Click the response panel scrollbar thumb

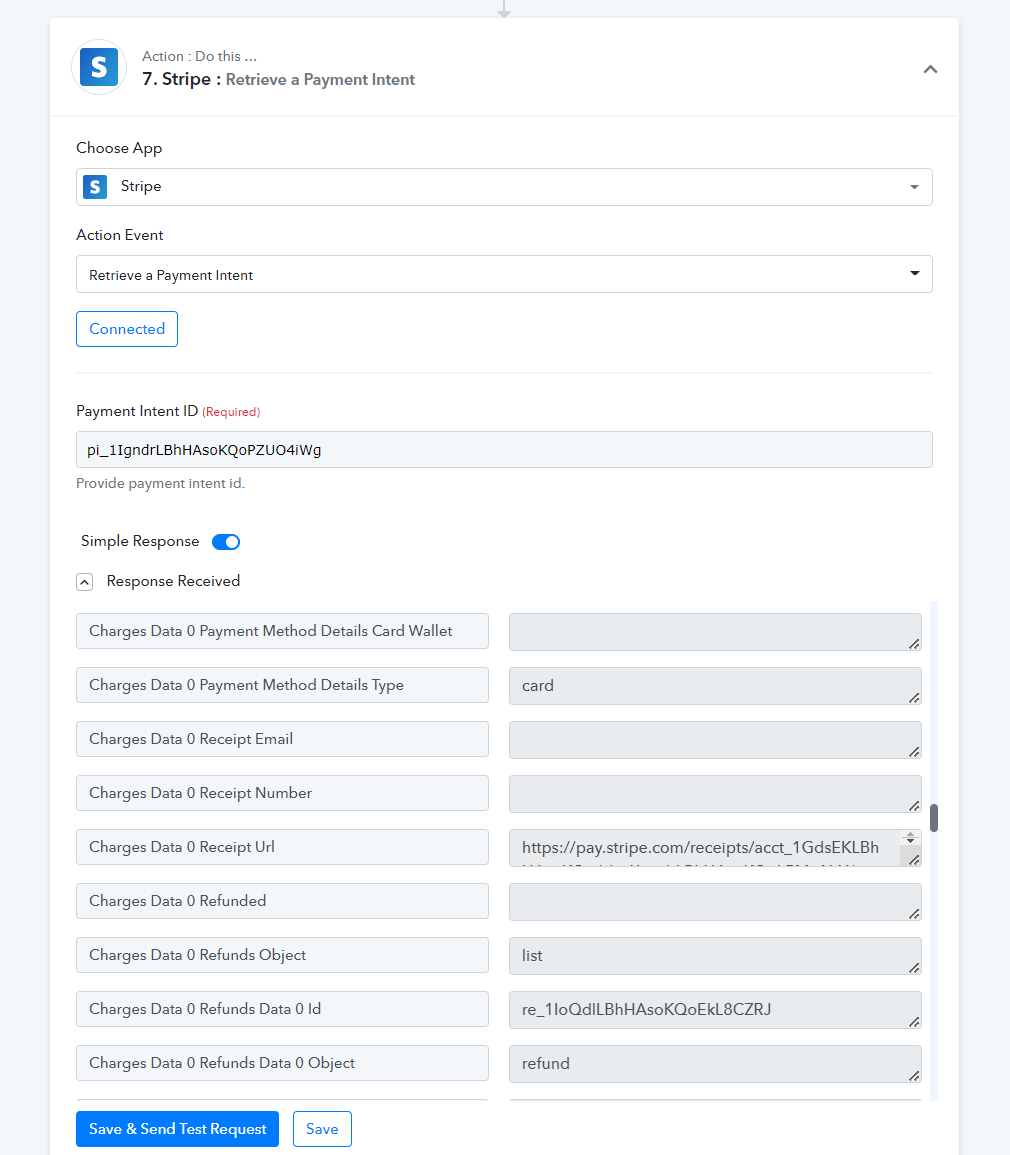(x=934, y=818)
